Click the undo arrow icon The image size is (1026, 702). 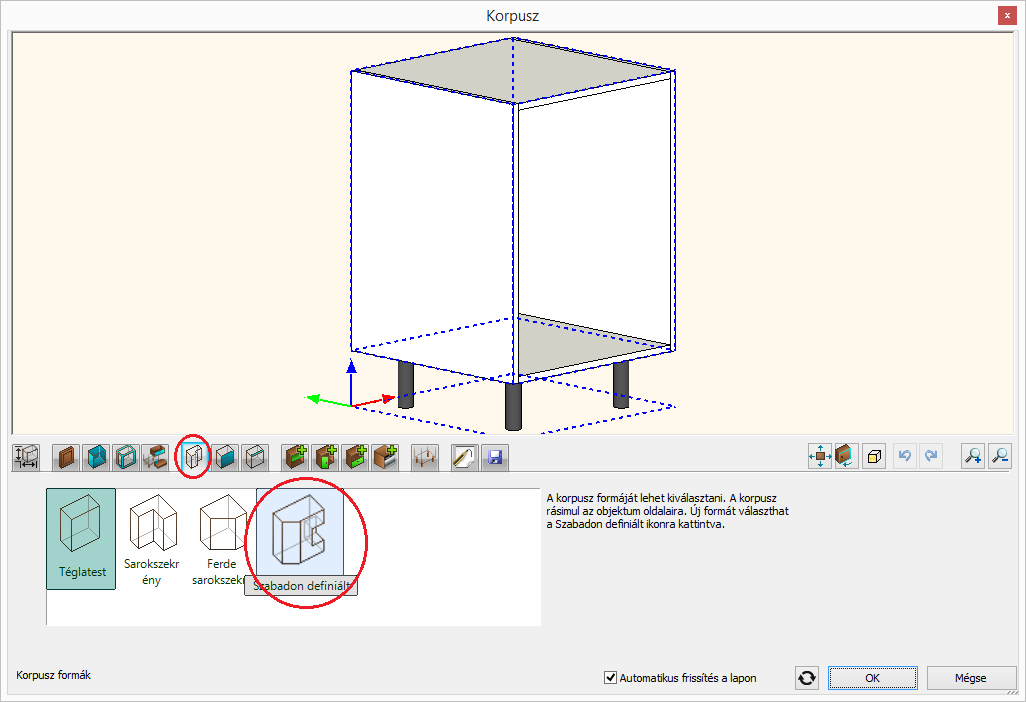point(905,456)
